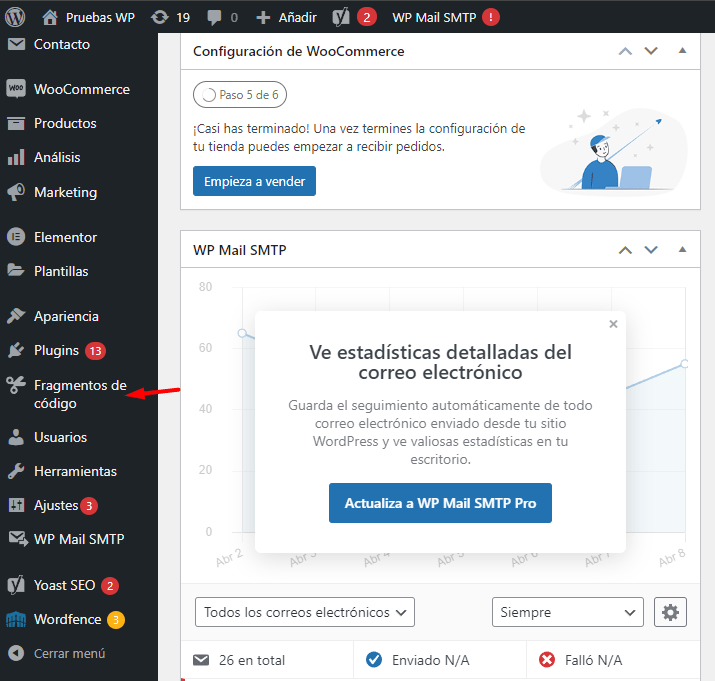Click the Herramientas wrench icon
Viewport: 715px width, 681px height.
16,471
